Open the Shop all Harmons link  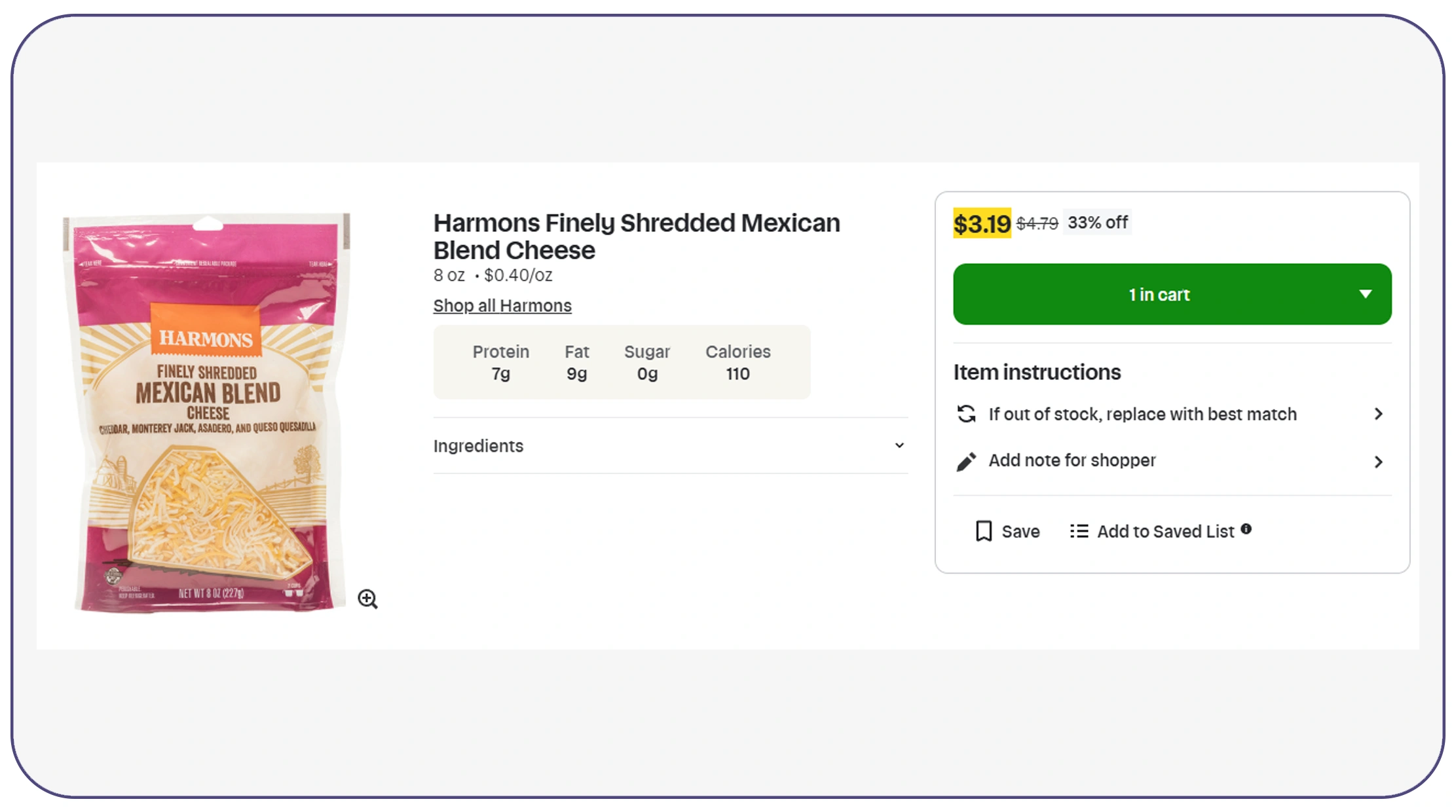tap(502, 305)
